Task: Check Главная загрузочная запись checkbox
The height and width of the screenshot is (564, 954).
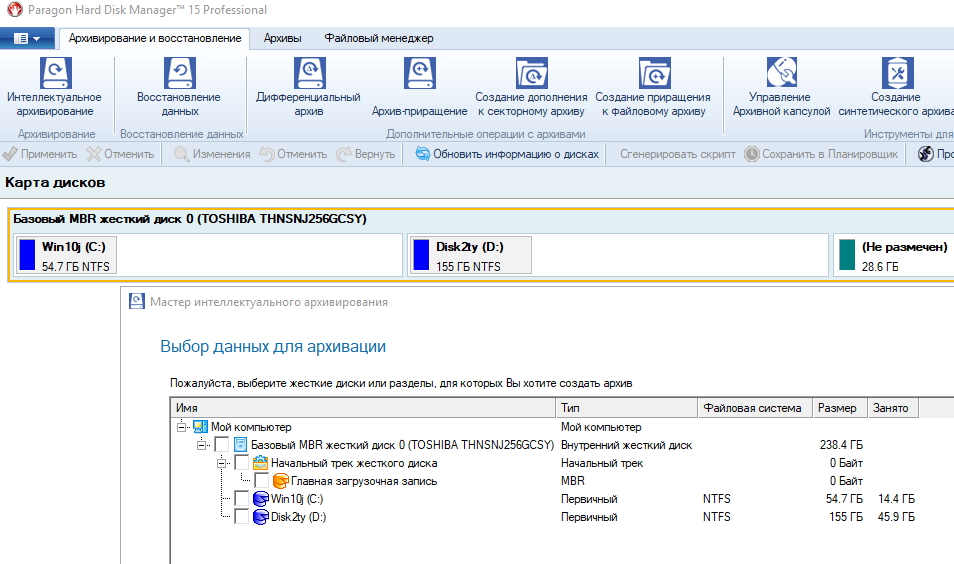Action: click(262, 481)
